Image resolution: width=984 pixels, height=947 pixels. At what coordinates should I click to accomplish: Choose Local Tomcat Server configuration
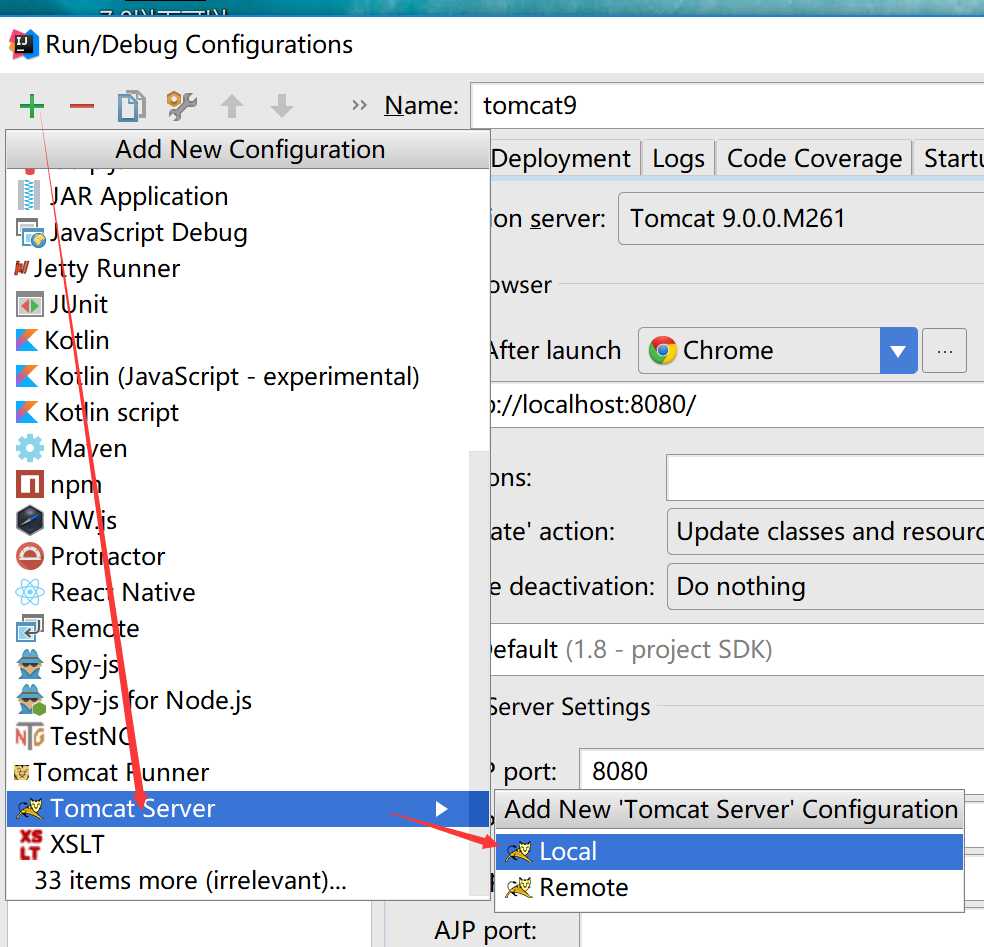[x=729, y=852]
